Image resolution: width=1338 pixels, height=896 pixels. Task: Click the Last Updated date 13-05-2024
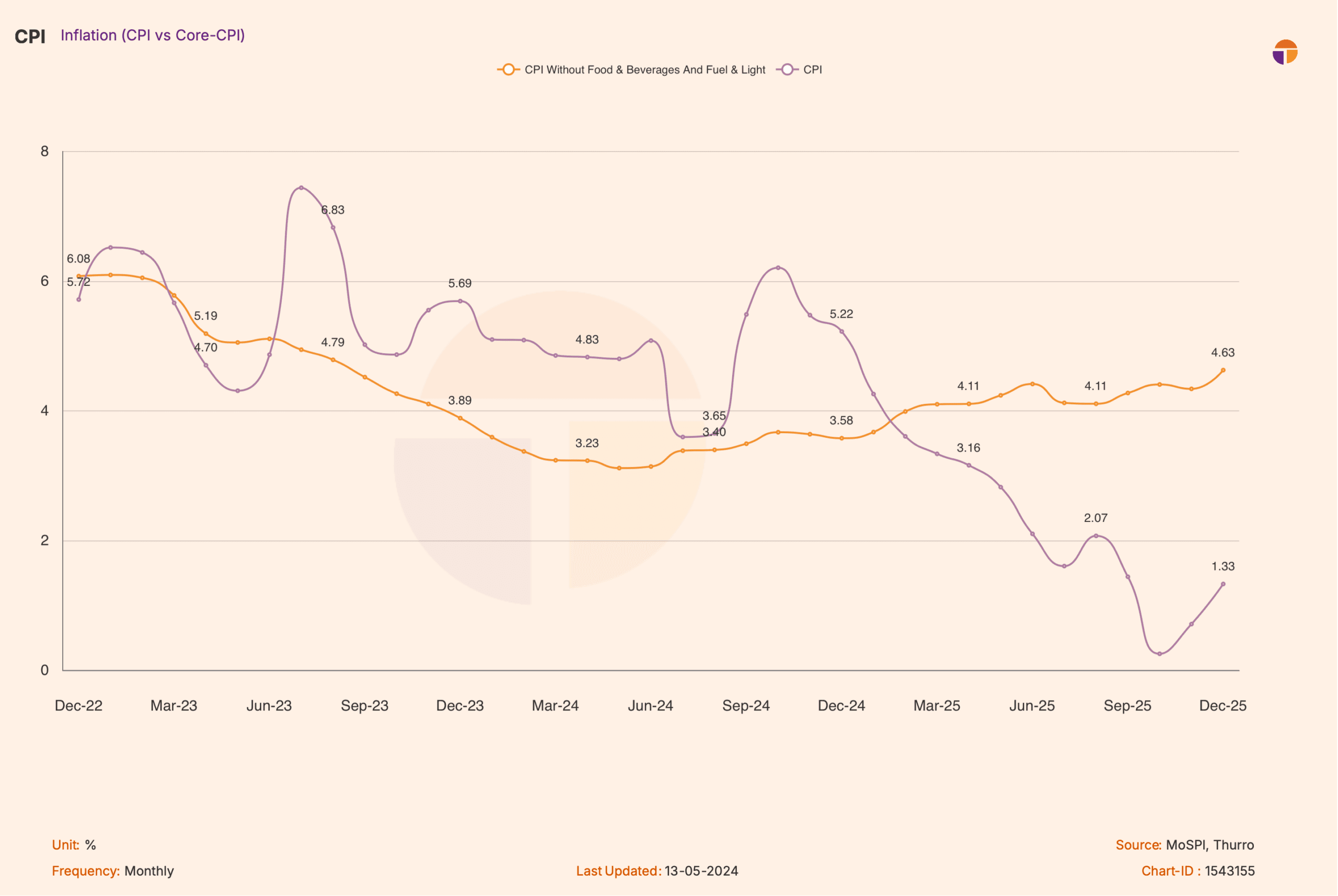(x=701, y=871)
